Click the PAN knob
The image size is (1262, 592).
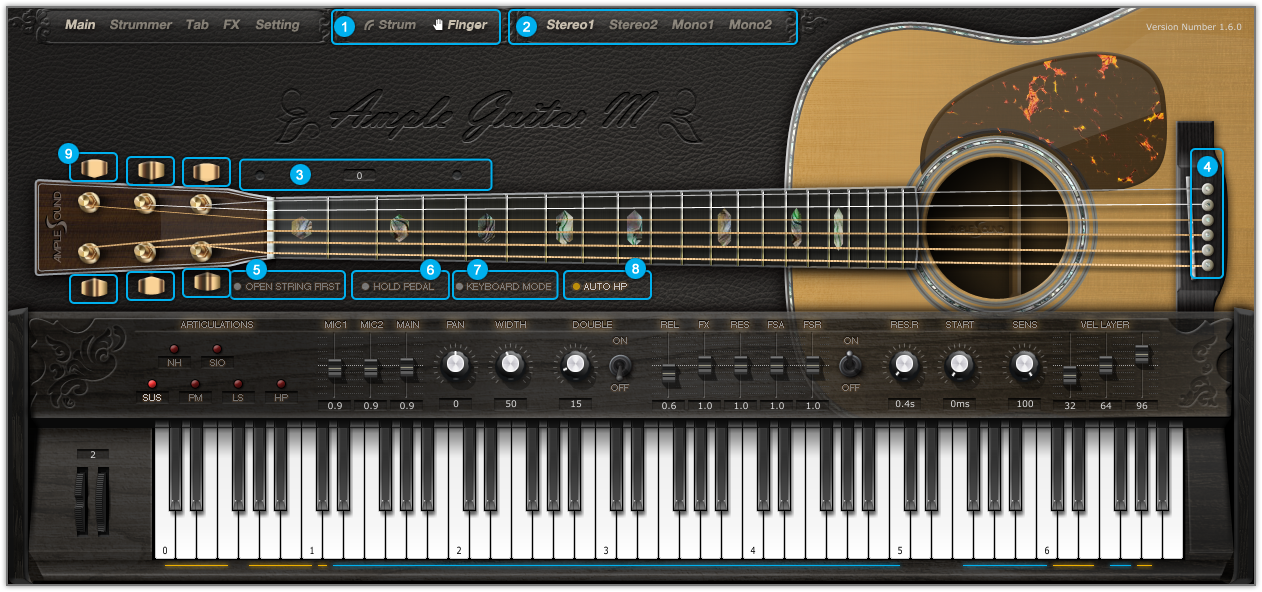456,364
